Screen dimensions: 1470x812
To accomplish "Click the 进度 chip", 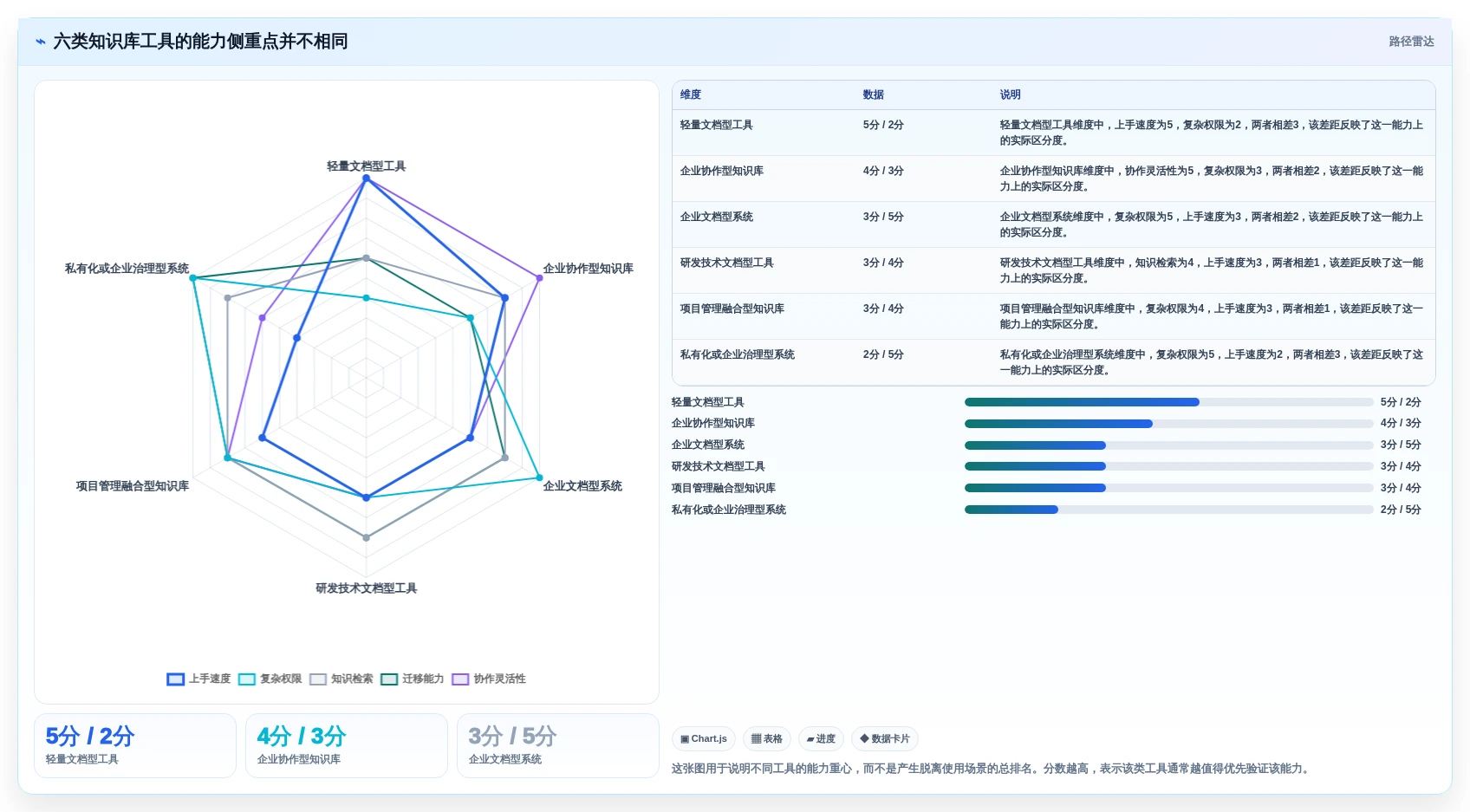I will (821, 739).
